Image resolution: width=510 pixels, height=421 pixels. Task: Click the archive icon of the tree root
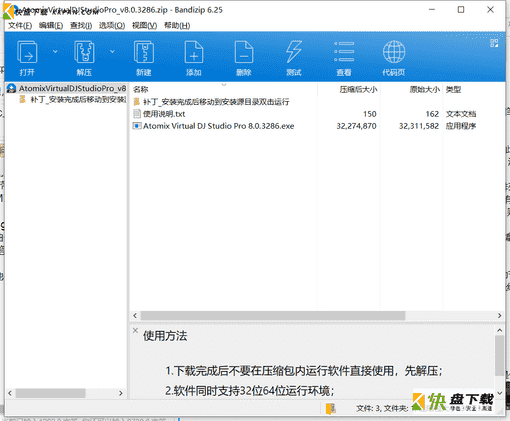click(x=11, y=88)
